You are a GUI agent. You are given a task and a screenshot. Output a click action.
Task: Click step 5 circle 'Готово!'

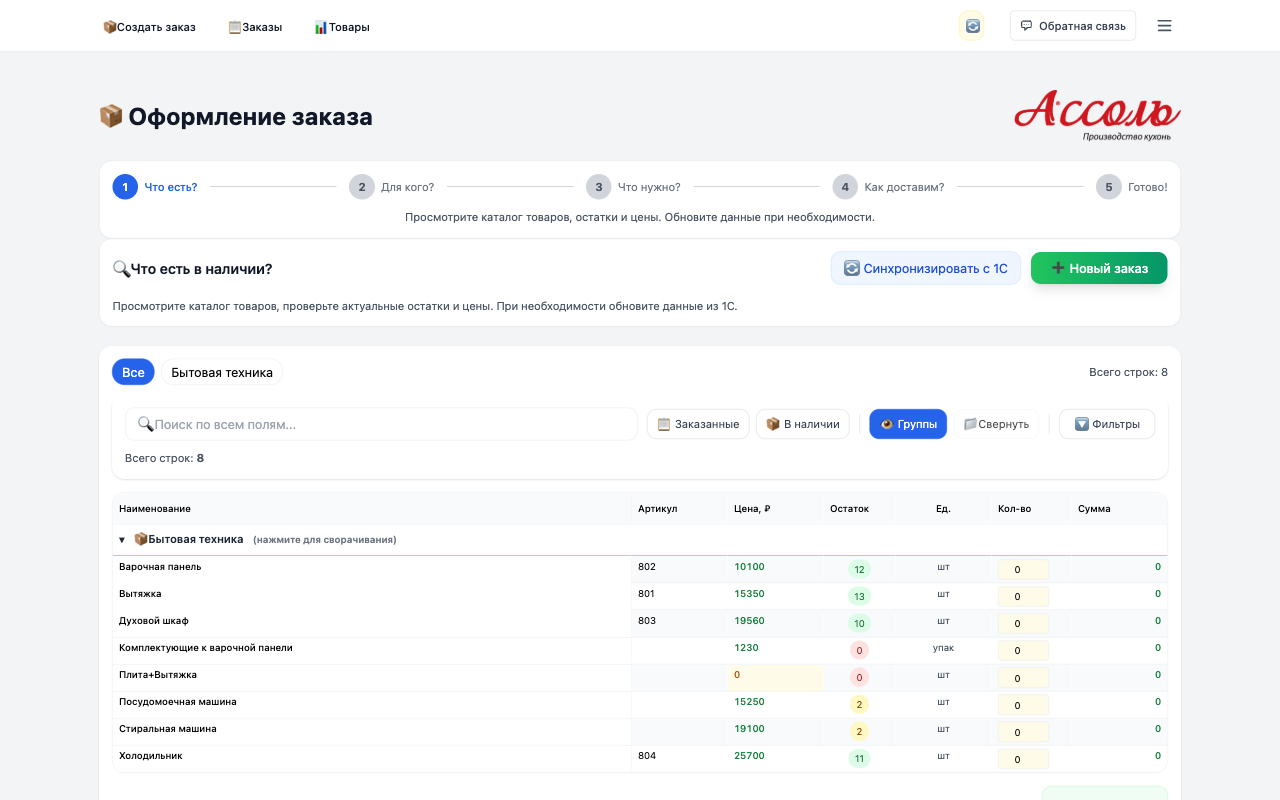pyautogui.click(x=1108, y=187)
